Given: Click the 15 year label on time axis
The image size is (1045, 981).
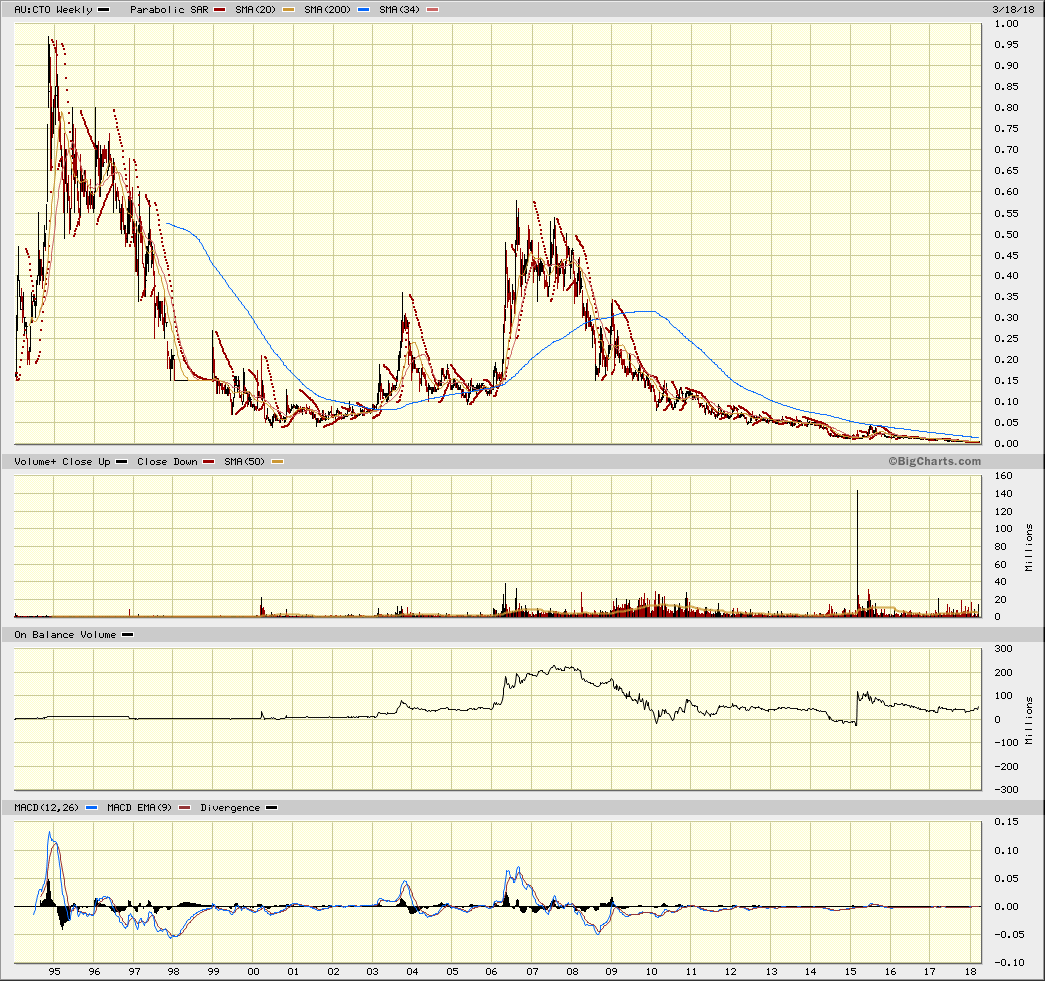Looking at the screenshot, I should coord(850,972).
